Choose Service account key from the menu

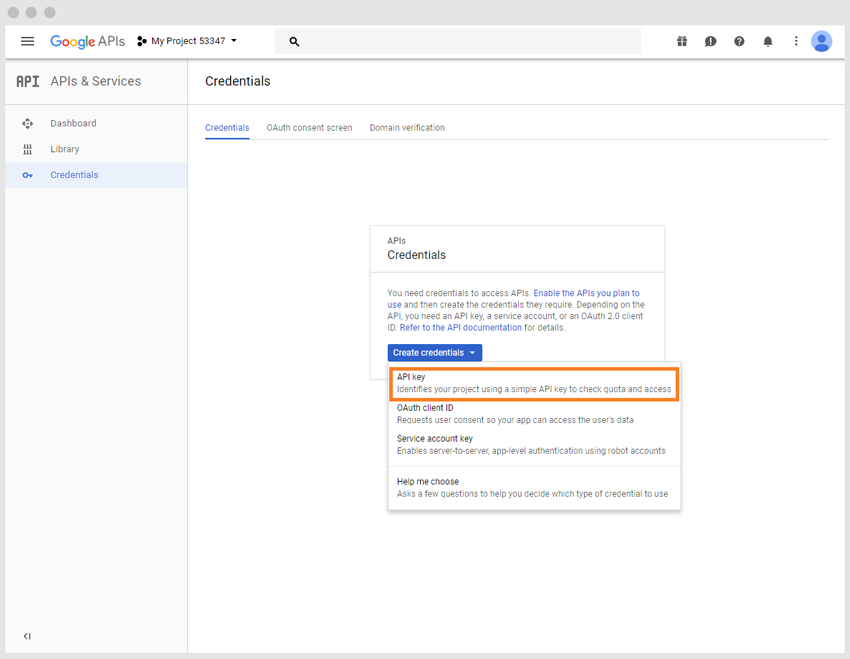(534, 445)
